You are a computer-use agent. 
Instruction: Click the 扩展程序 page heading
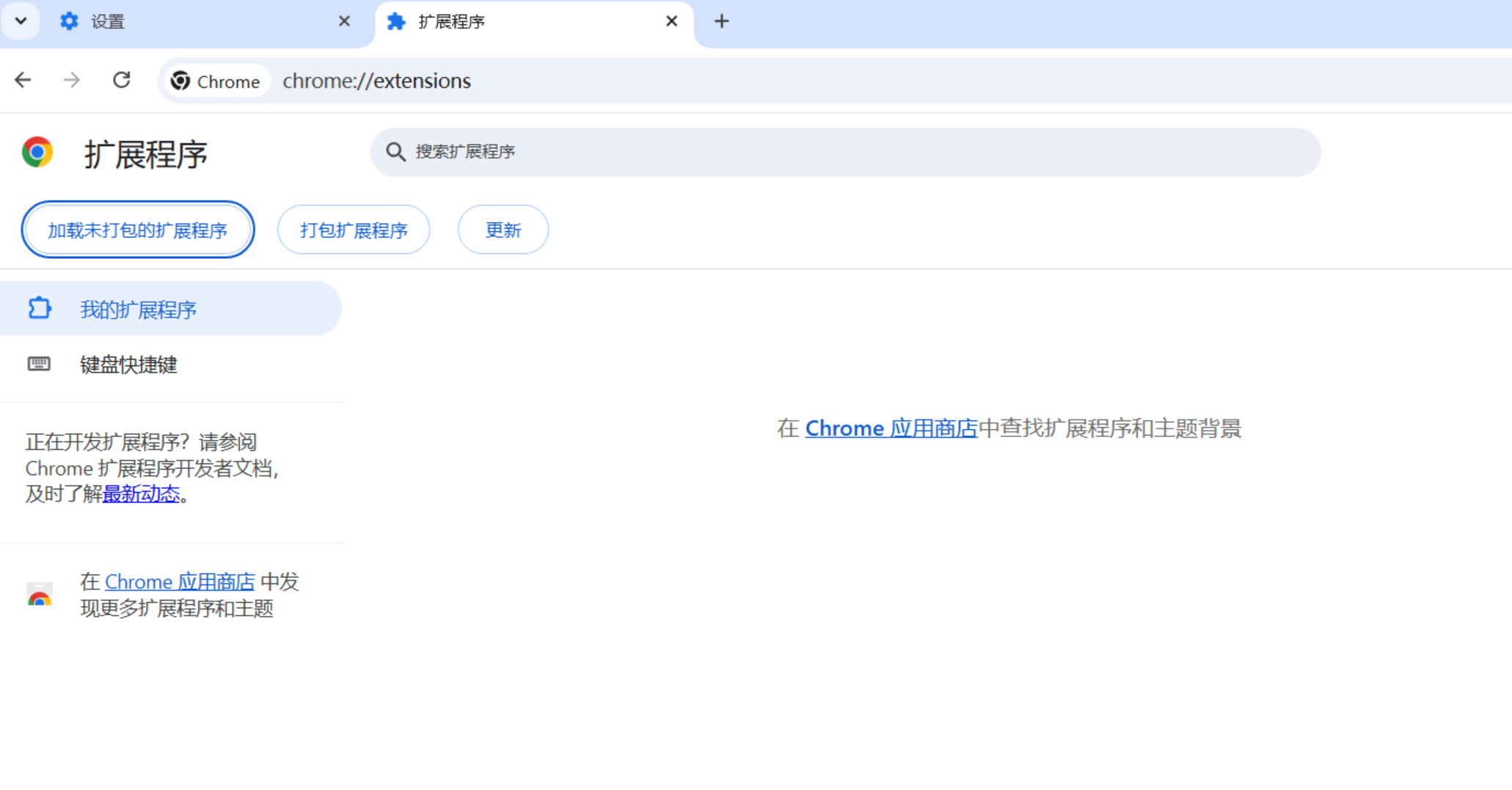coord(146,154)
